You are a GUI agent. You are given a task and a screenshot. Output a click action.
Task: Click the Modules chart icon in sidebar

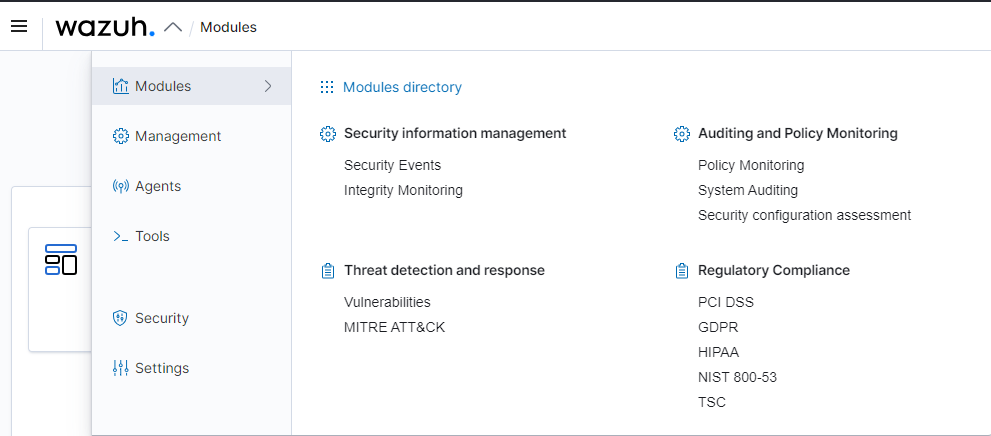point(120,86)
